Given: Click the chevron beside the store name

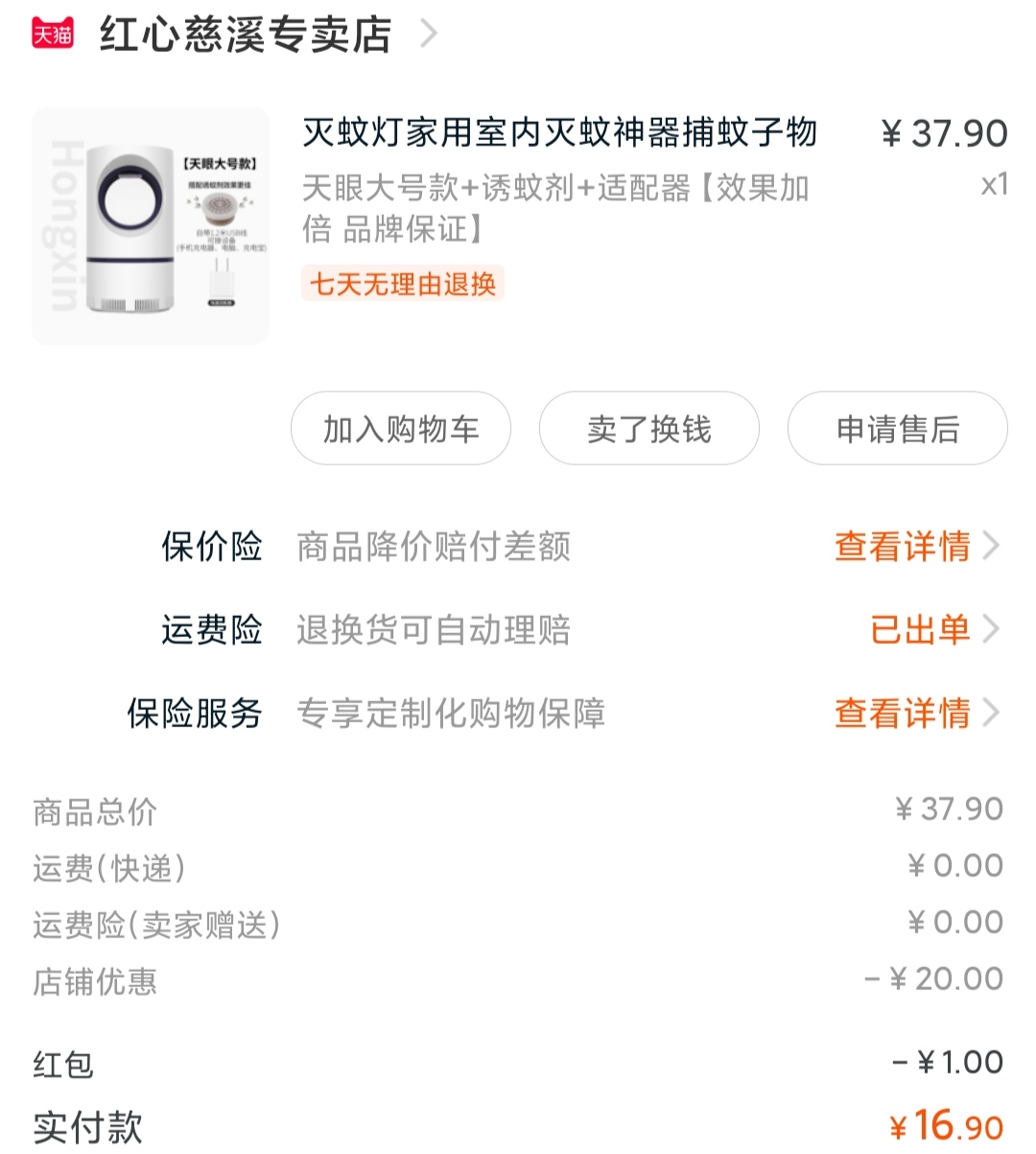Looking at the screenshot, I should (x=429, y=35).
